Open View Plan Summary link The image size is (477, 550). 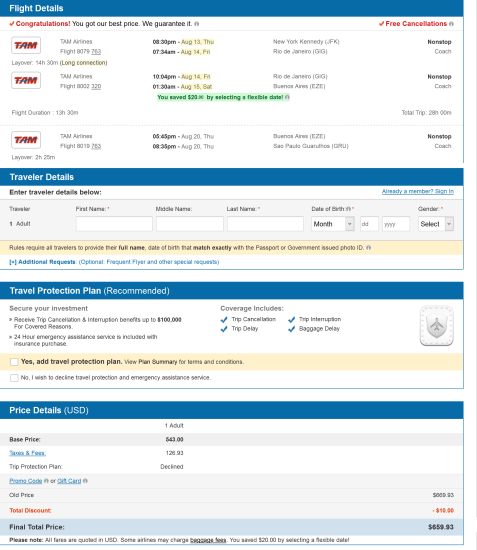[x=151, y=362]
